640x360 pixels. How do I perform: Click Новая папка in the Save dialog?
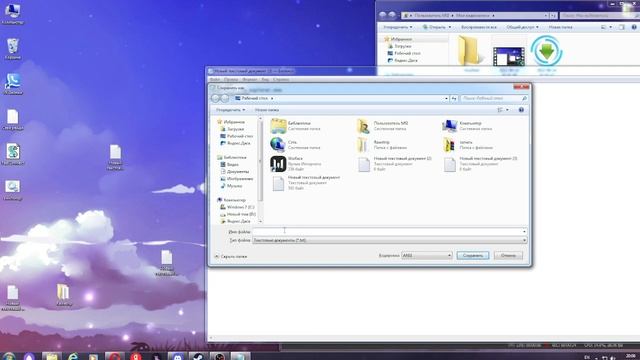pyautogui.click(x=267, y=110)
